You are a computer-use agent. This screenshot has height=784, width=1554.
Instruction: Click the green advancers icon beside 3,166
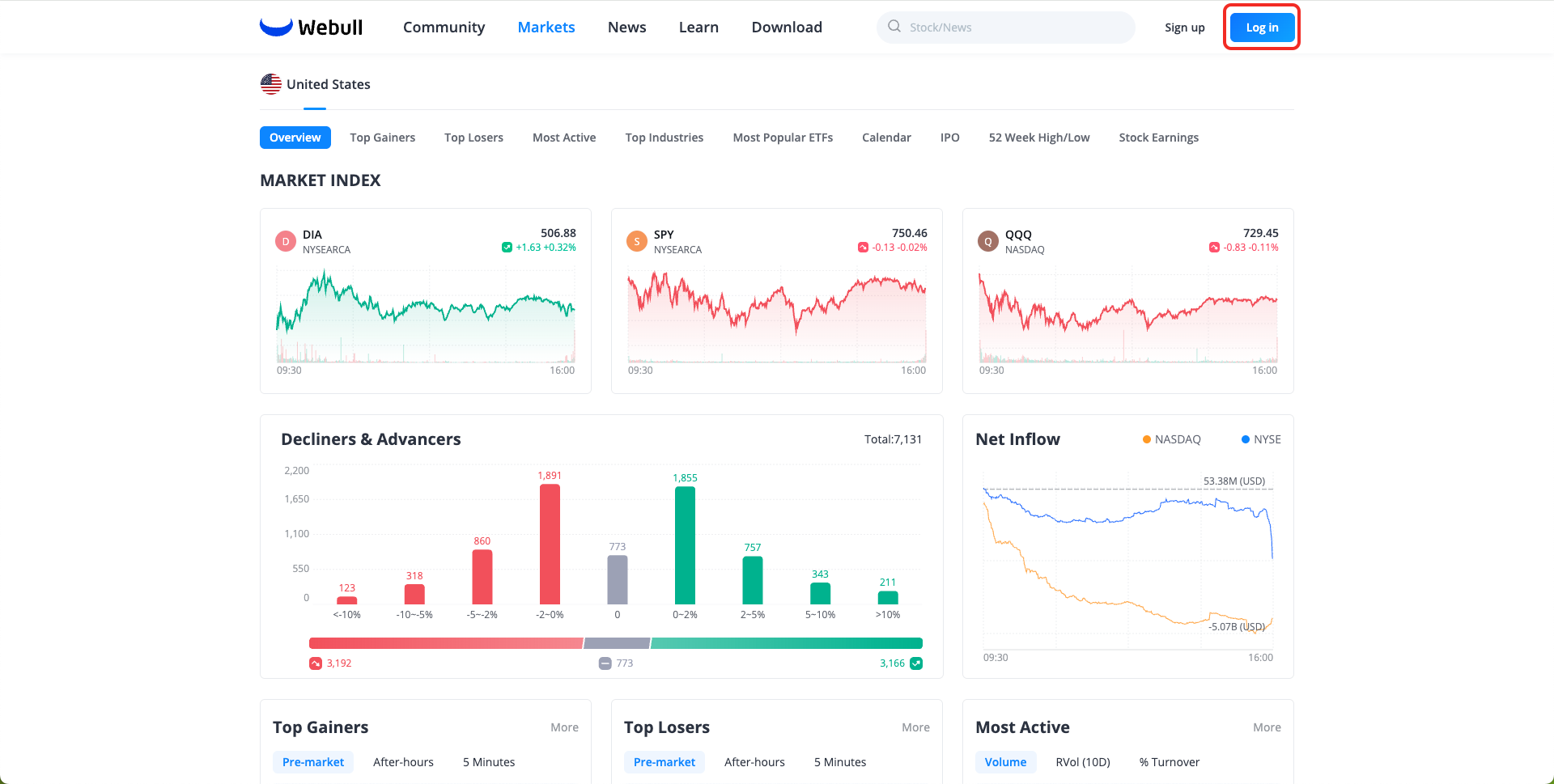916,663
